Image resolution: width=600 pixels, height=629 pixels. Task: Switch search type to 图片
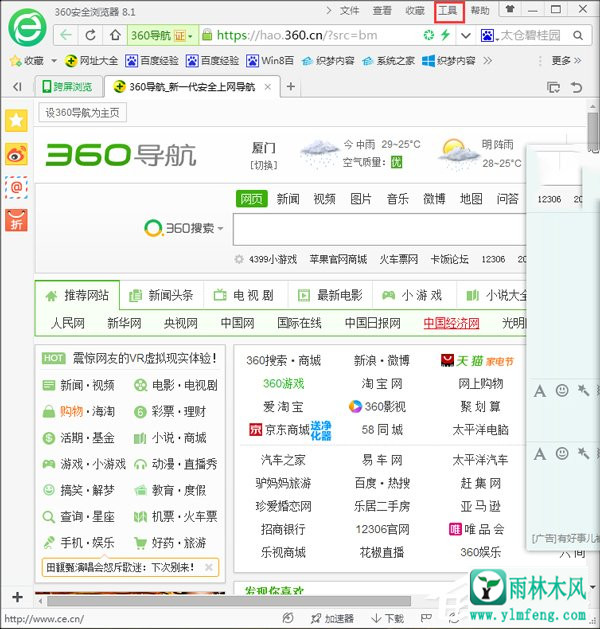click(361, 199)
